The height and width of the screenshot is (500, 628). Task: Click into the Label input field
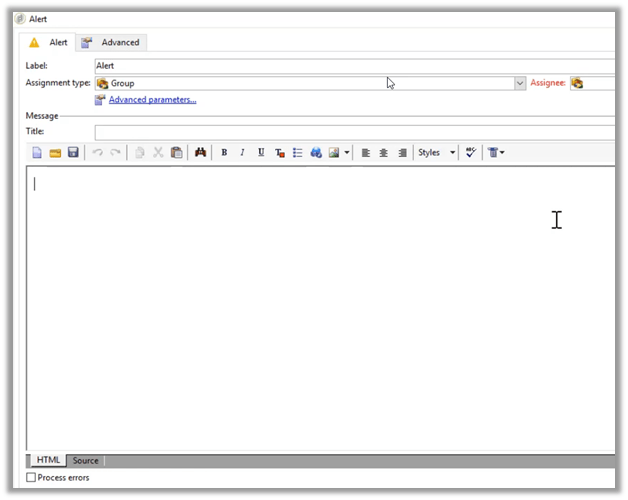(354, 66)
